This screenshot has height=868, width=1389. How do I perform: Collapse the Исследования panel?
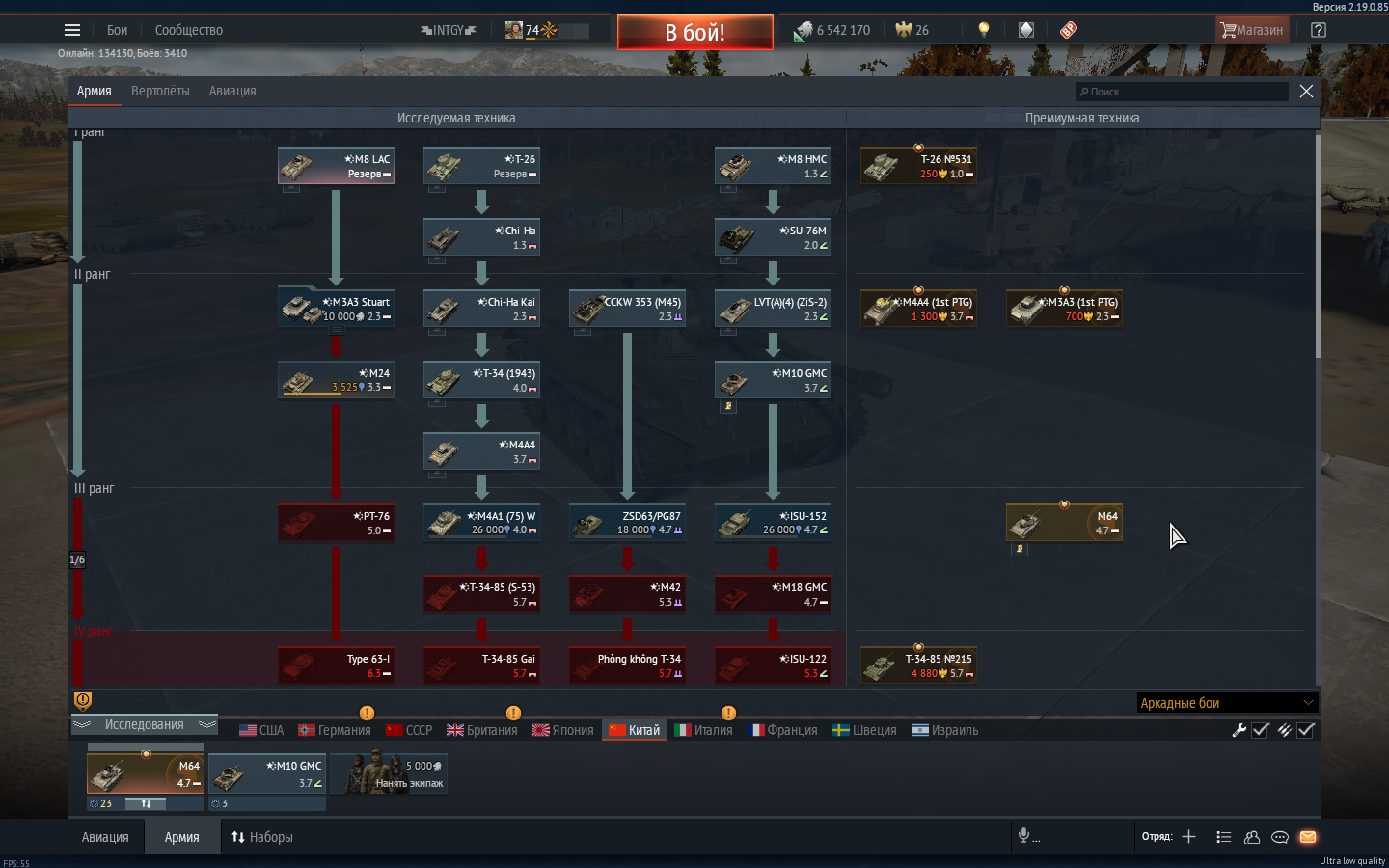click(144, 724)
